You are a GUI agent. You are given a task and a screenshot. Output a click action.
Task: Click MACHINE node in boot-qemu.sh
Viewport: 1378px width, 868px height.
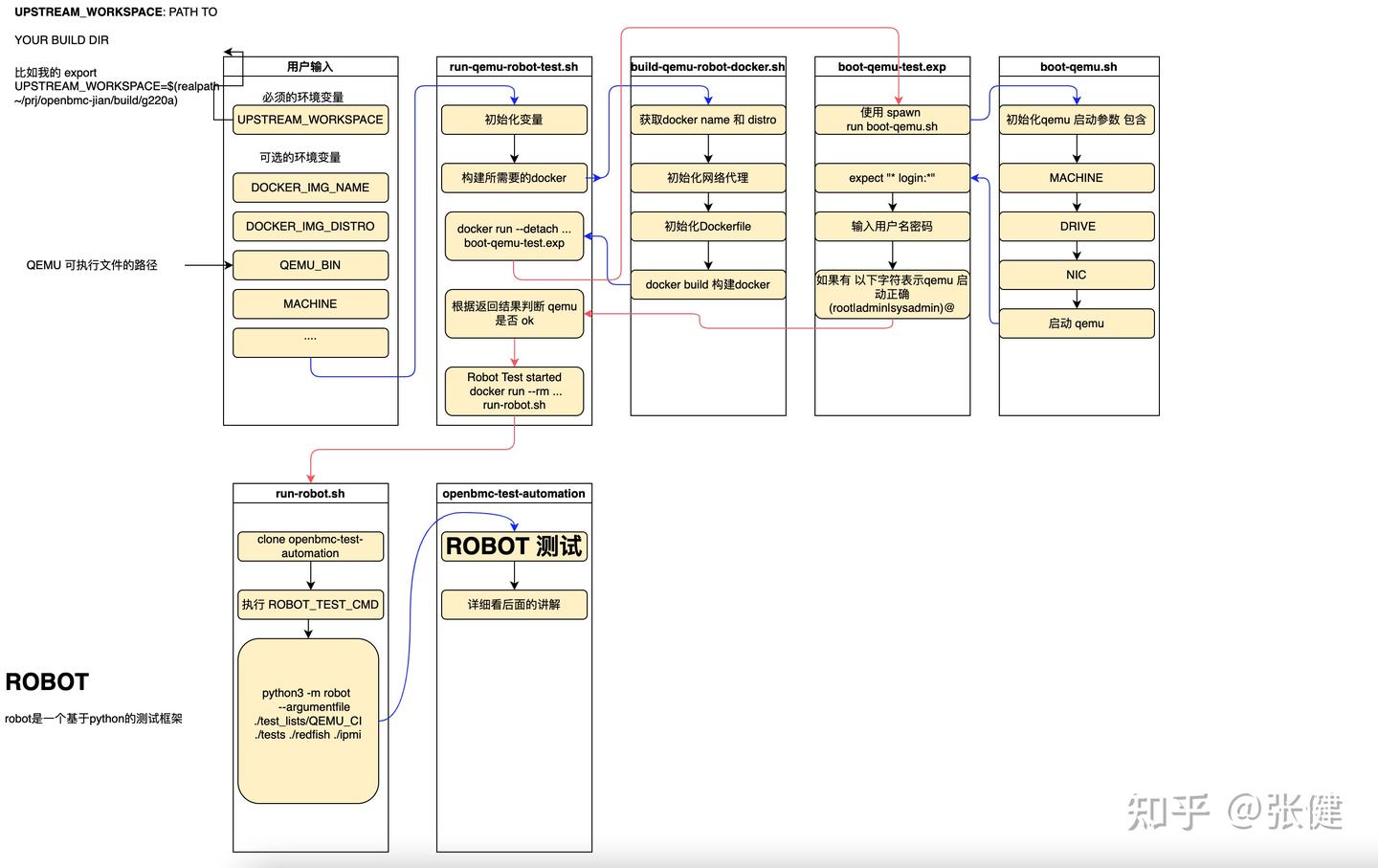(1077, 178)
